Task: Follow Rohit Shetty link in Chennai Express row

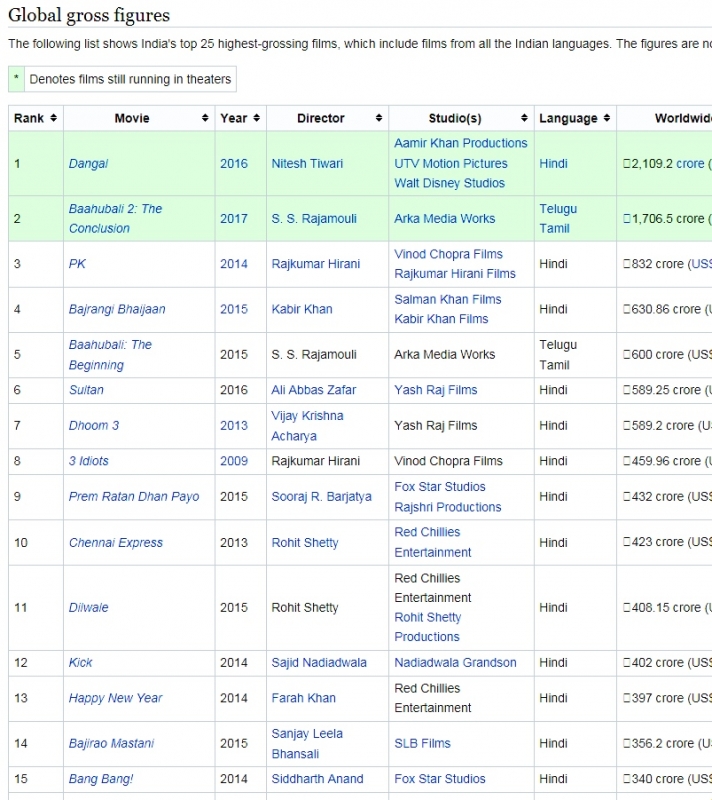Action: 305,542
